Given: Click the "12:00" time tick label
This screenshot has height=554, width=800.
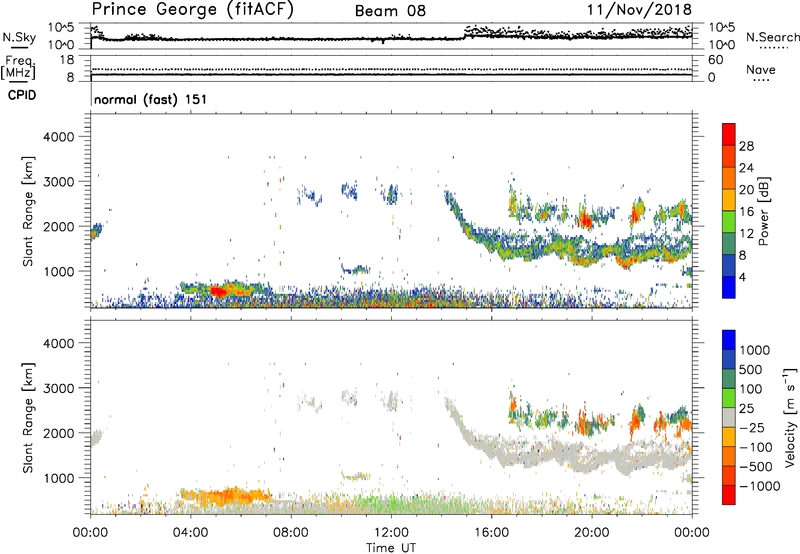Looking at the screenshot, I should click(x=391, y=533).
